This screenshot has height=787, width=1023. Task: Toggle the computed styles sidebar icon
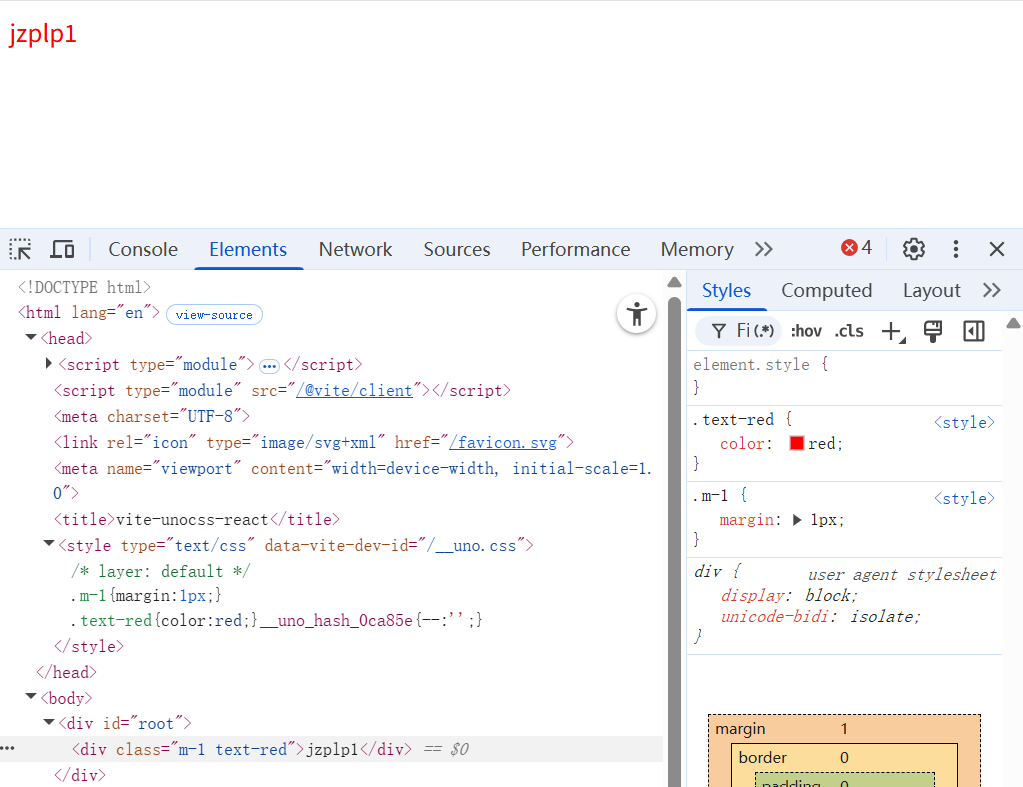(x=973, y=332)
